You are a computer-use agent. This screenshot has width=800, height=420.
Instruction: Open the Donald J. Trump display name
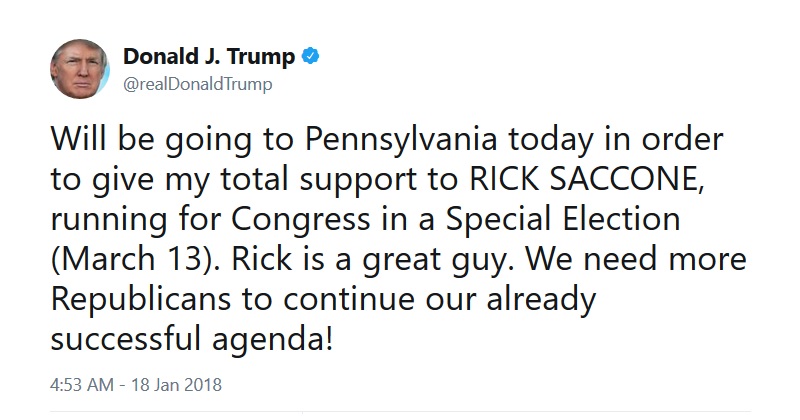(x=209, y=56)
